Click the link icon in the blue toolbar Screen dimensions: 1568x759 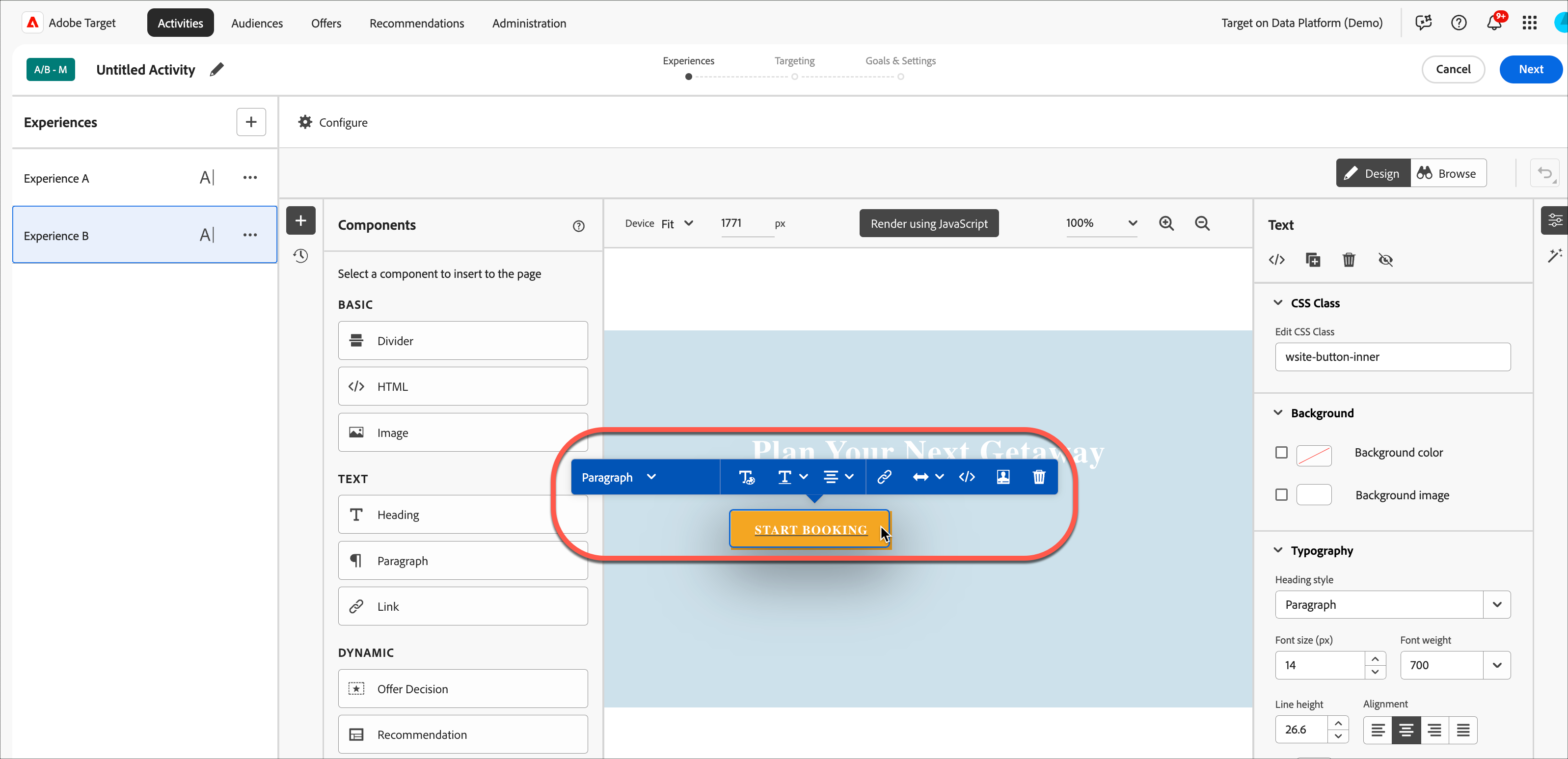[x=884, y=477]
